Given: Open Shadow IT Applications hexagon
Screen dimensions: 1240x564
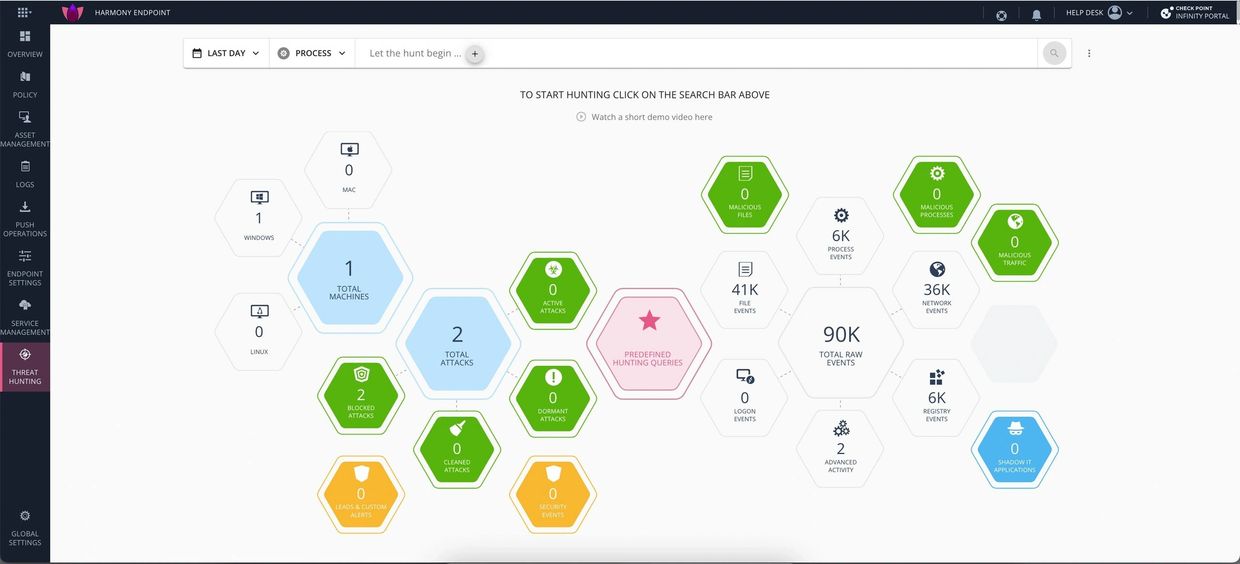Looking at the screenshot, I should click(x=1015, y=449).
